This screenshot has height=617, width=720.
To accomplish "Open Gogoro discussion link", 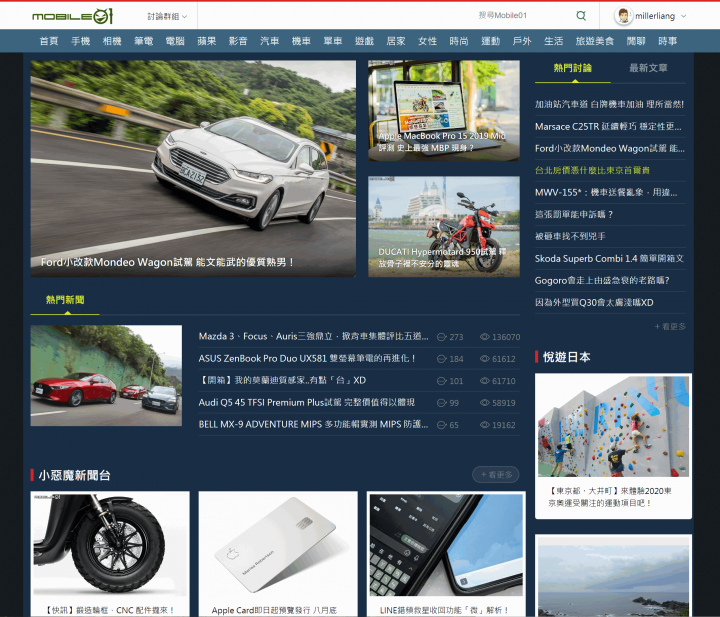I will click(602, 280).
